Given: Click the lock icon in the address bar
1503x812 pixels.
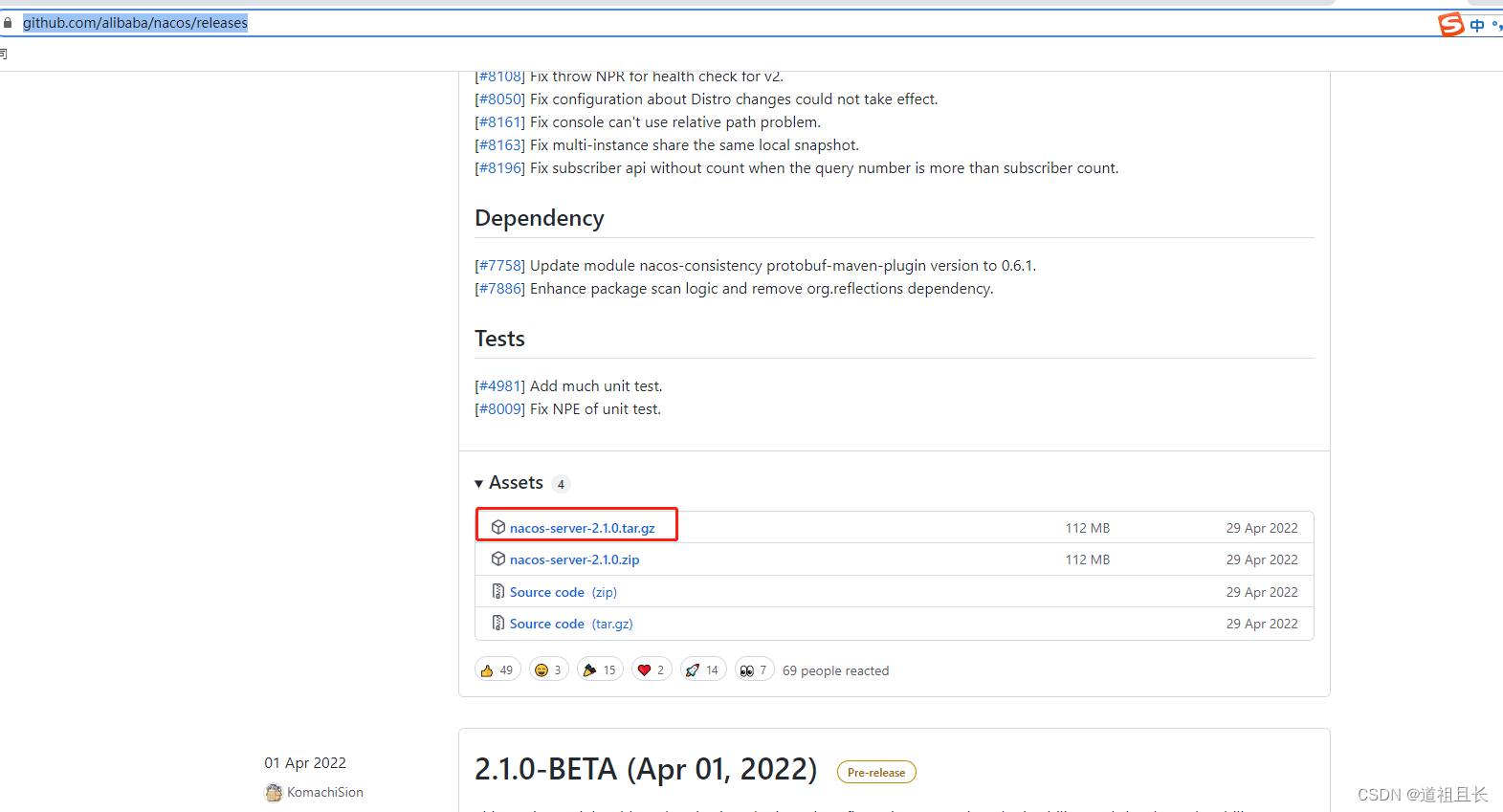Looking at the screenshot, I should (x=8, y=23).
